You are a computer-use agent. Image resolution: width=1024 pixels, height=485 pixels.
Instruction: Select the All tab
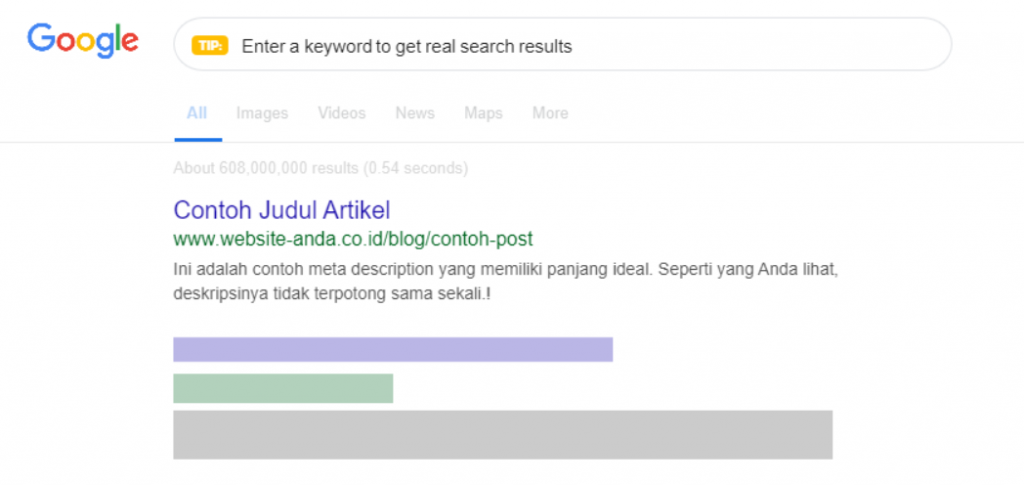click(x=197, y=113)
